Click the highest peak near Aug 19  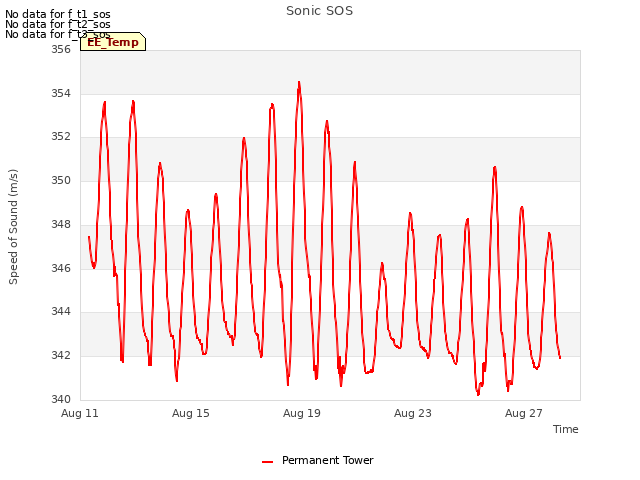click(299, 83)
